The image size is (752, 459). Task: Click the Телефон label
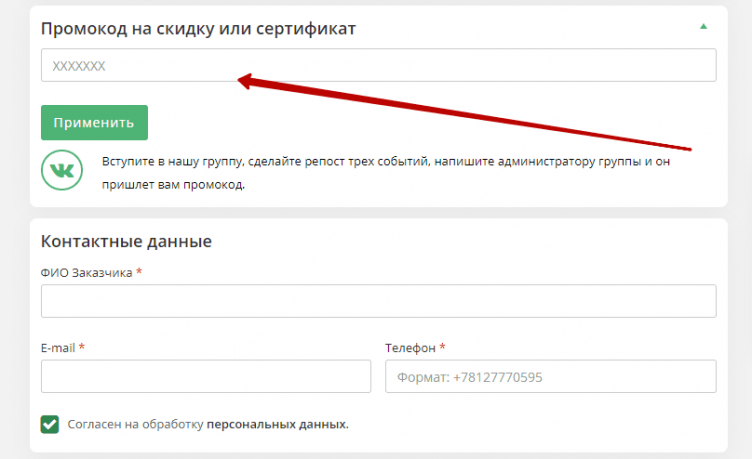[410, 348]
